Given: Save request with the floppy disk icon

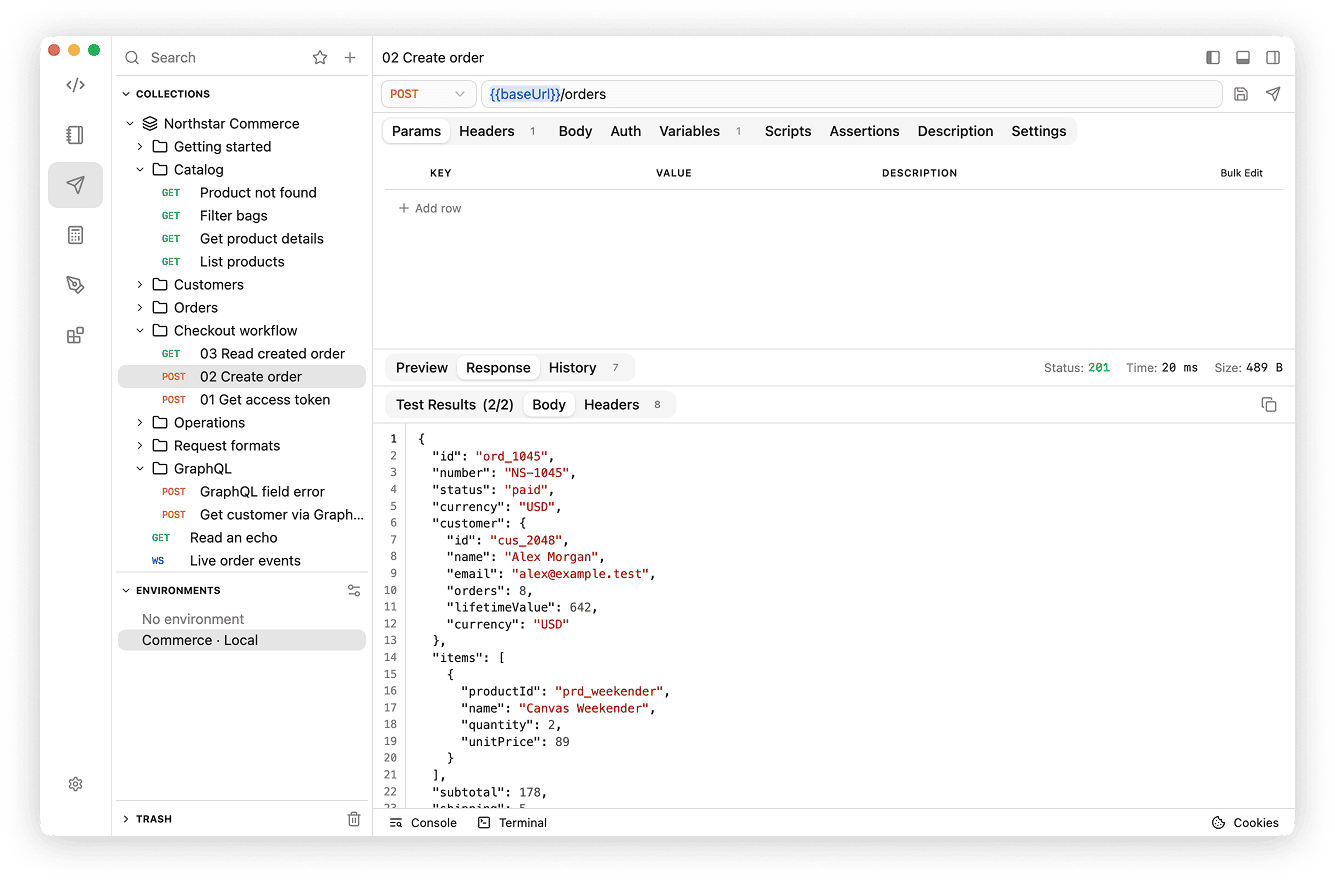Looking at the screenshot, I should click(1241, 94).
